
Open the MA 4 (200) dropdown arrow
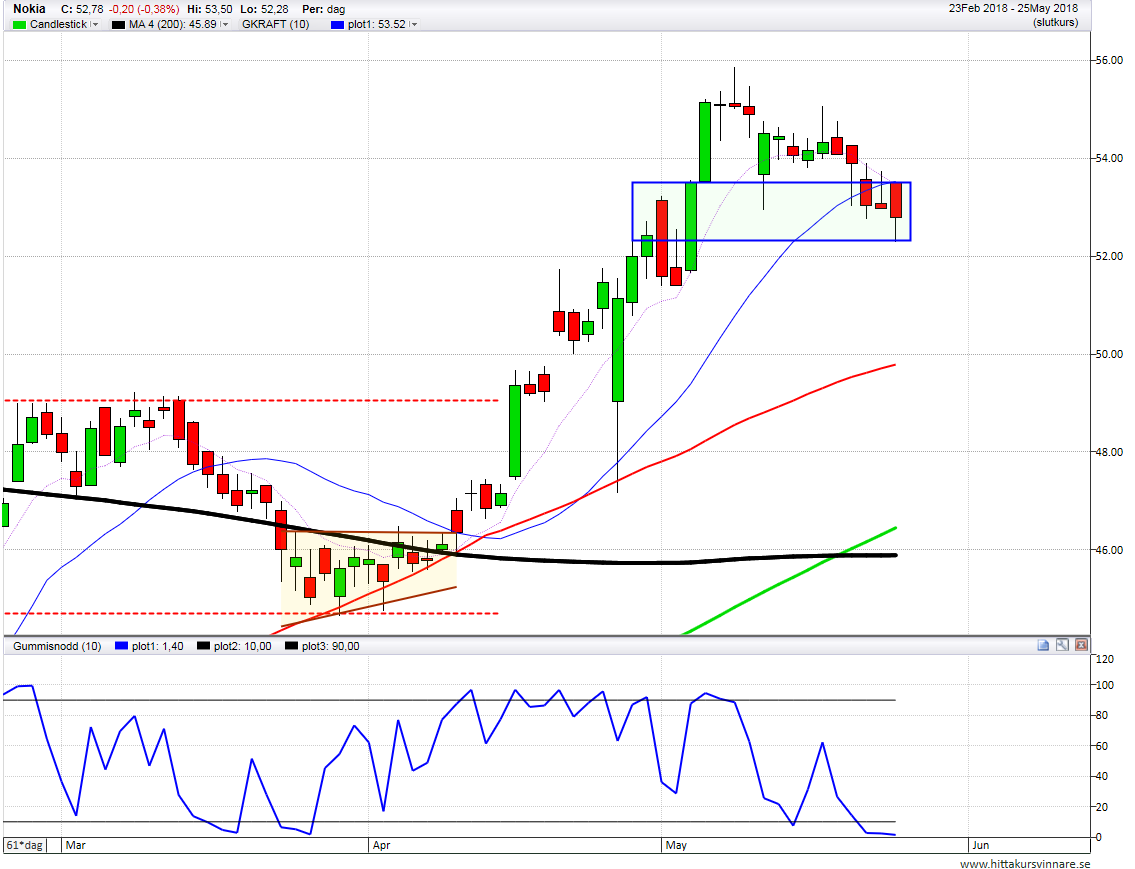point(224,25)
